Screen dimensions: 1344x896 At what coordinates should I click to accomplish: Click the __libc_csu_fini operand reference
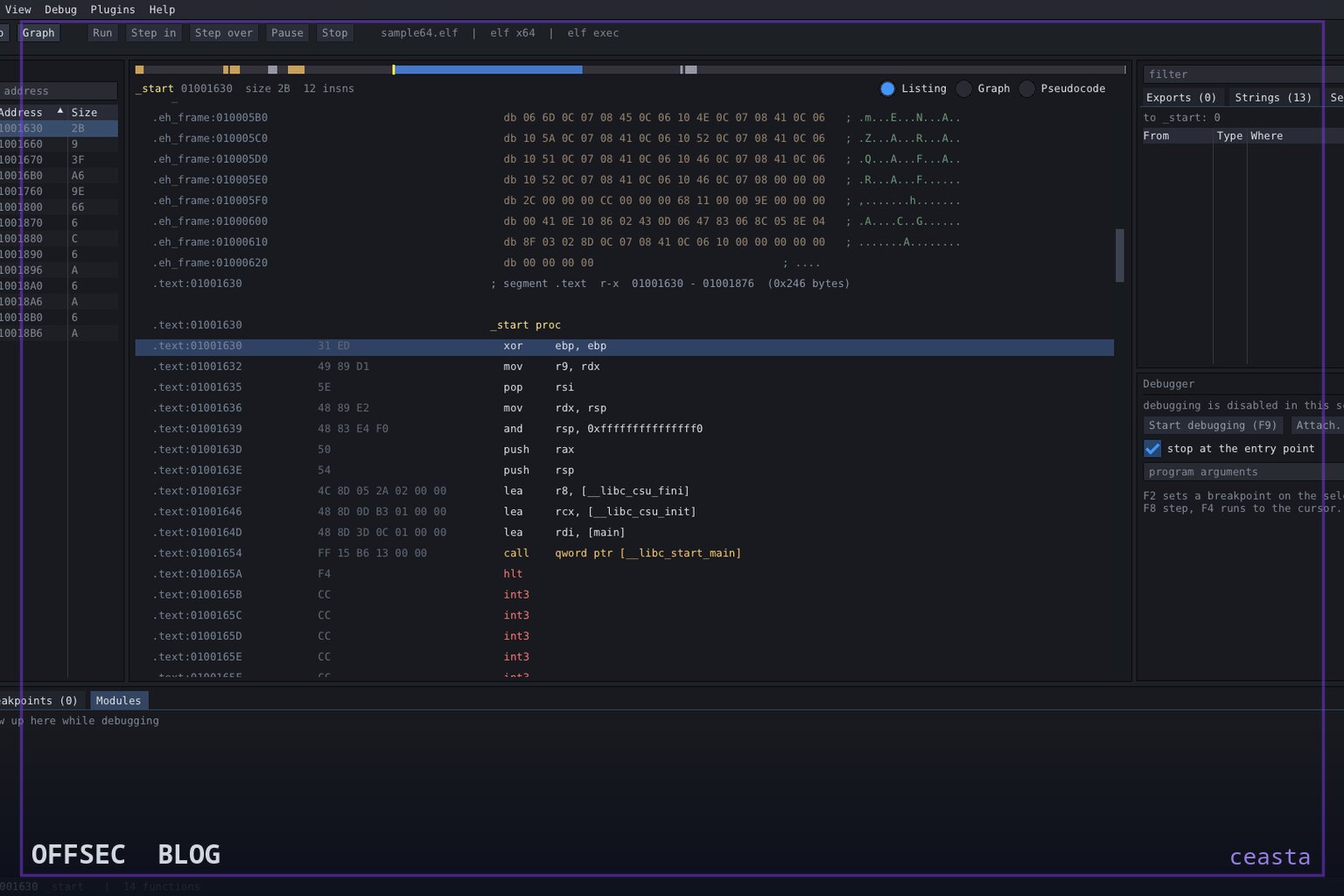pos(635,492)
